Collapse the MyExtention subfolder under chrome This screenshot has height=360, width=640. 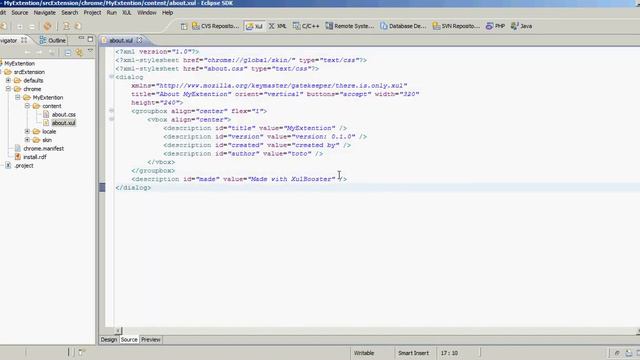click(18, 97)
